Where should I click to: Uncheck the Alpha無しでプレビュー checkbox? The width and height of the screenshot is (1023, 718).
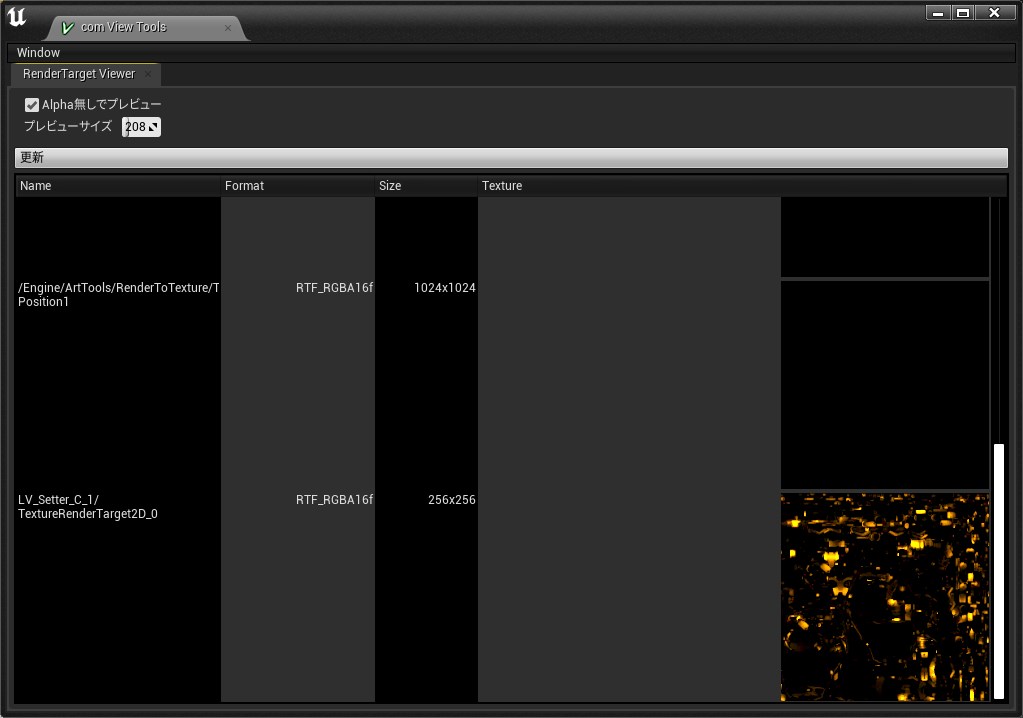point(32,105)
